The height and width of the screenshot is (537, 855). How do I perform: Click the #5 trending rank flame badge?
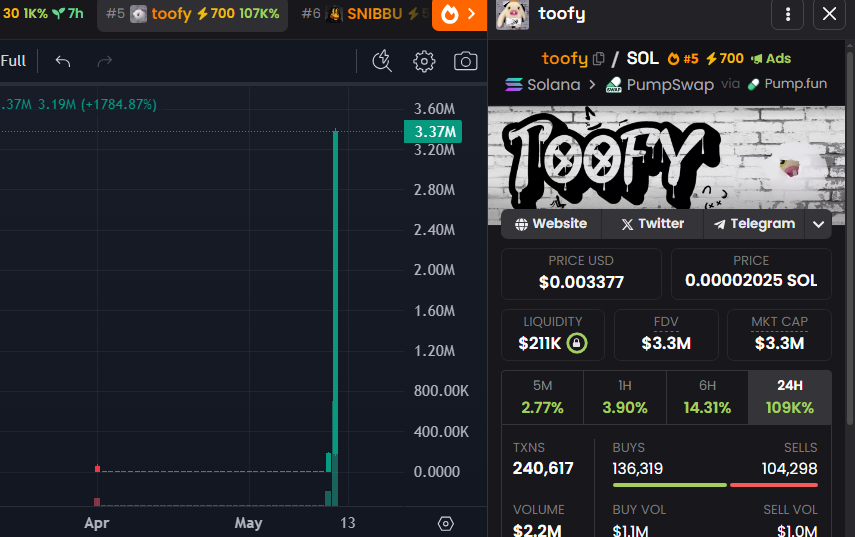coord(683,58)
